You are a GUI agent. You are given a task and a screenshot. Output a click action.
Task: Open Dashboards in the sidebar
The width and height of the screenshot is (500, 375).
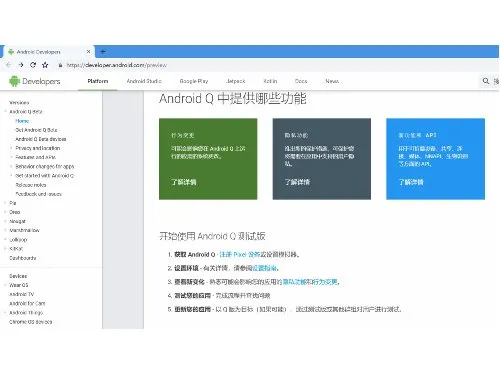(23, 258)
